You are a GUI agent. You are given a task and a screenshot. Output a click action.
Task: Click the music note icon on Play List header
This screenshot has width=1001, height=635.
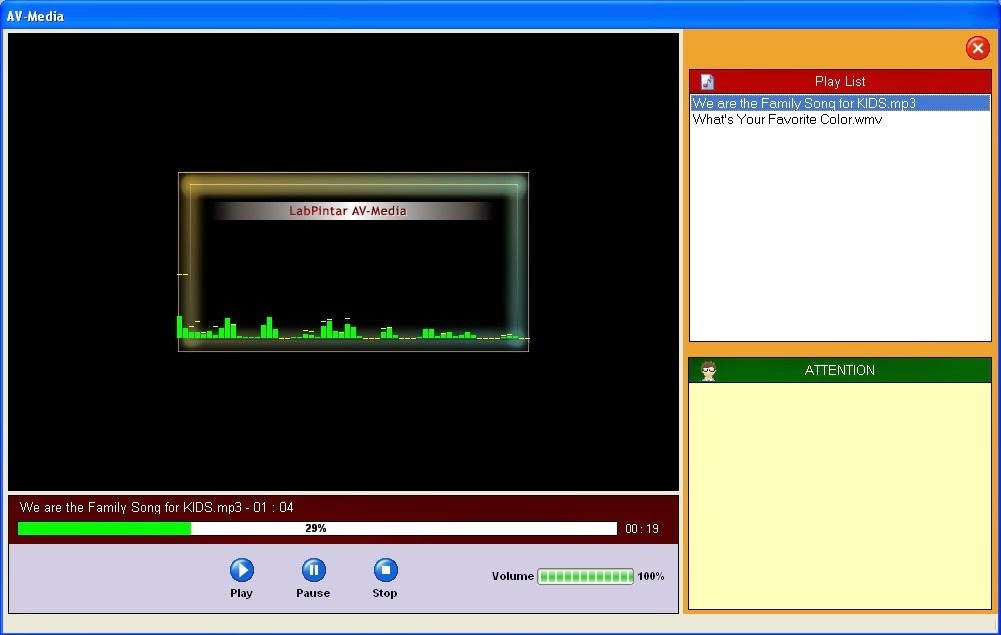707,81
